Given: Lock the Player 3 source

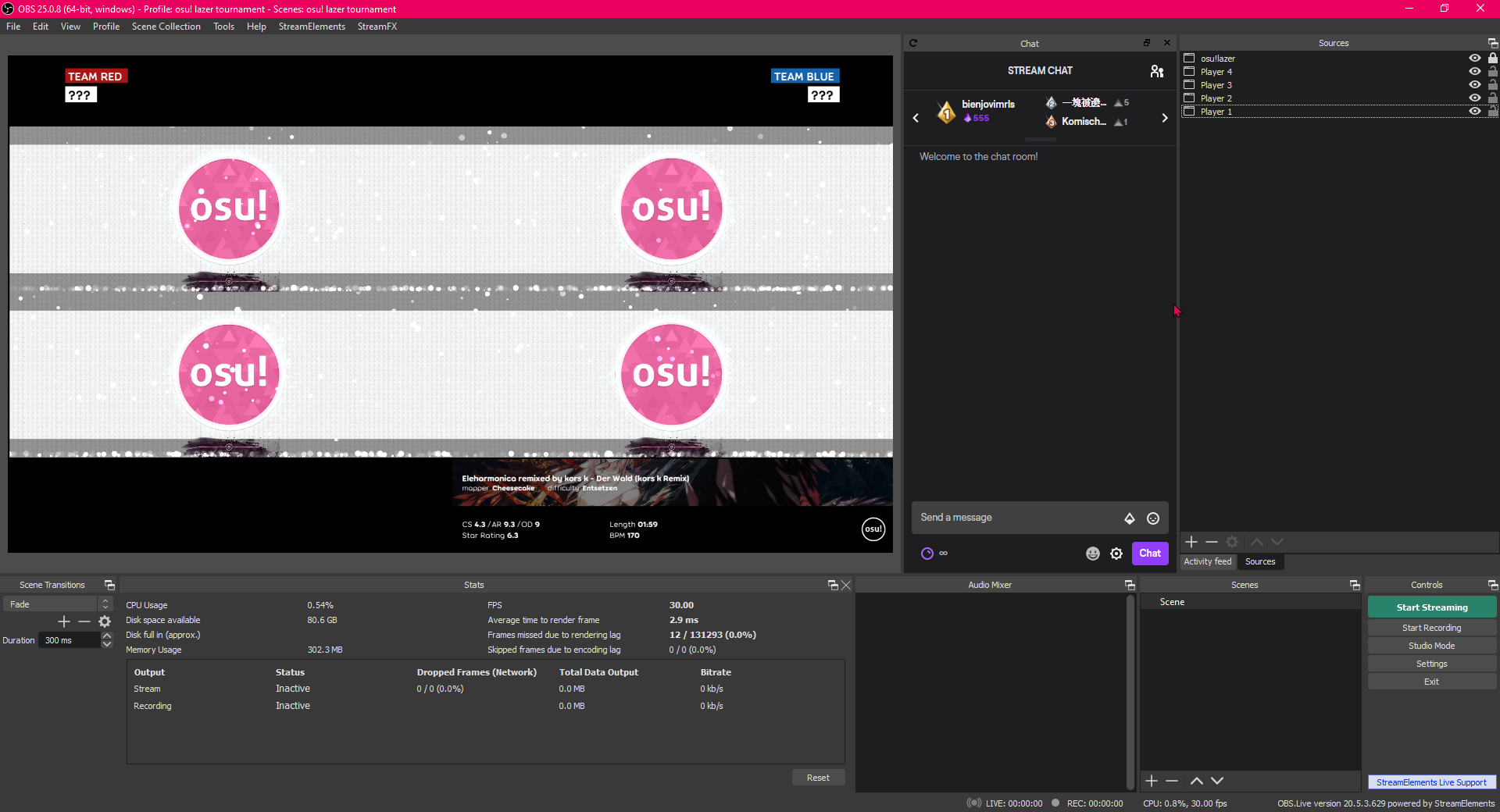Looking at the screenshot, I should 1493,85.
